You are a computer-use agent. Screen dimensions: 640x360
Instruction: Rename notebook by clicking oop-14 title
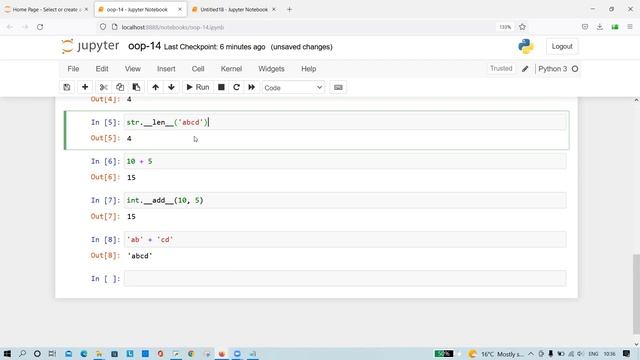144,46
